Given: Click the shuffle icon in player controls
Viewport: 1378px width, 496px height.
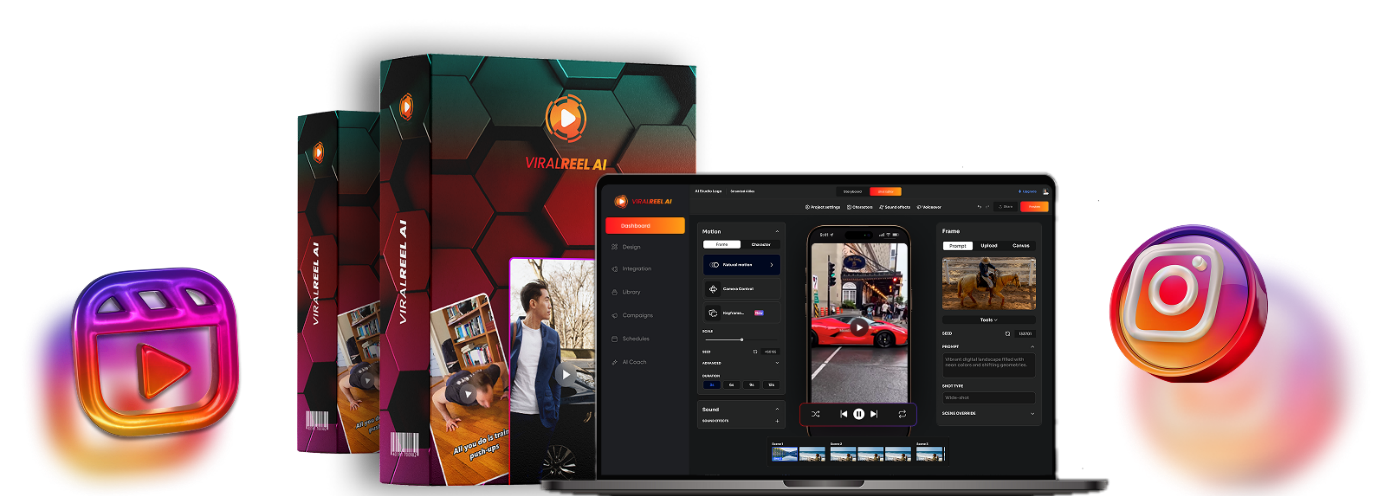Looking at the screenshot, I should click(815, 413).
